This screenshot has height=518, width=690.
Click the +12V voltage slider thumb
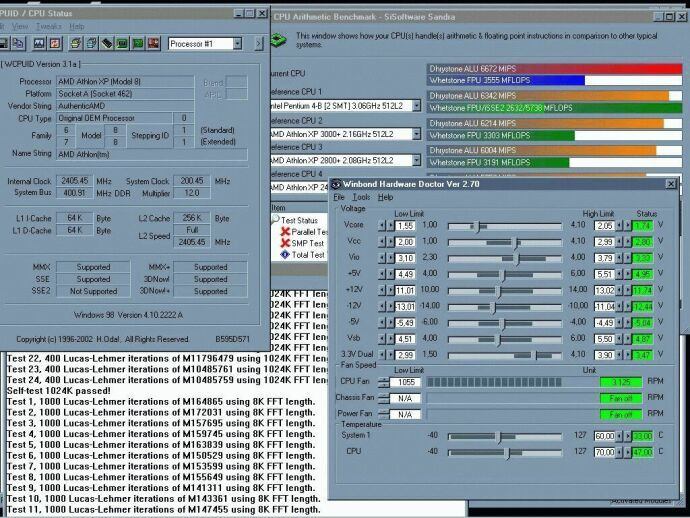[x=499, y=291]
